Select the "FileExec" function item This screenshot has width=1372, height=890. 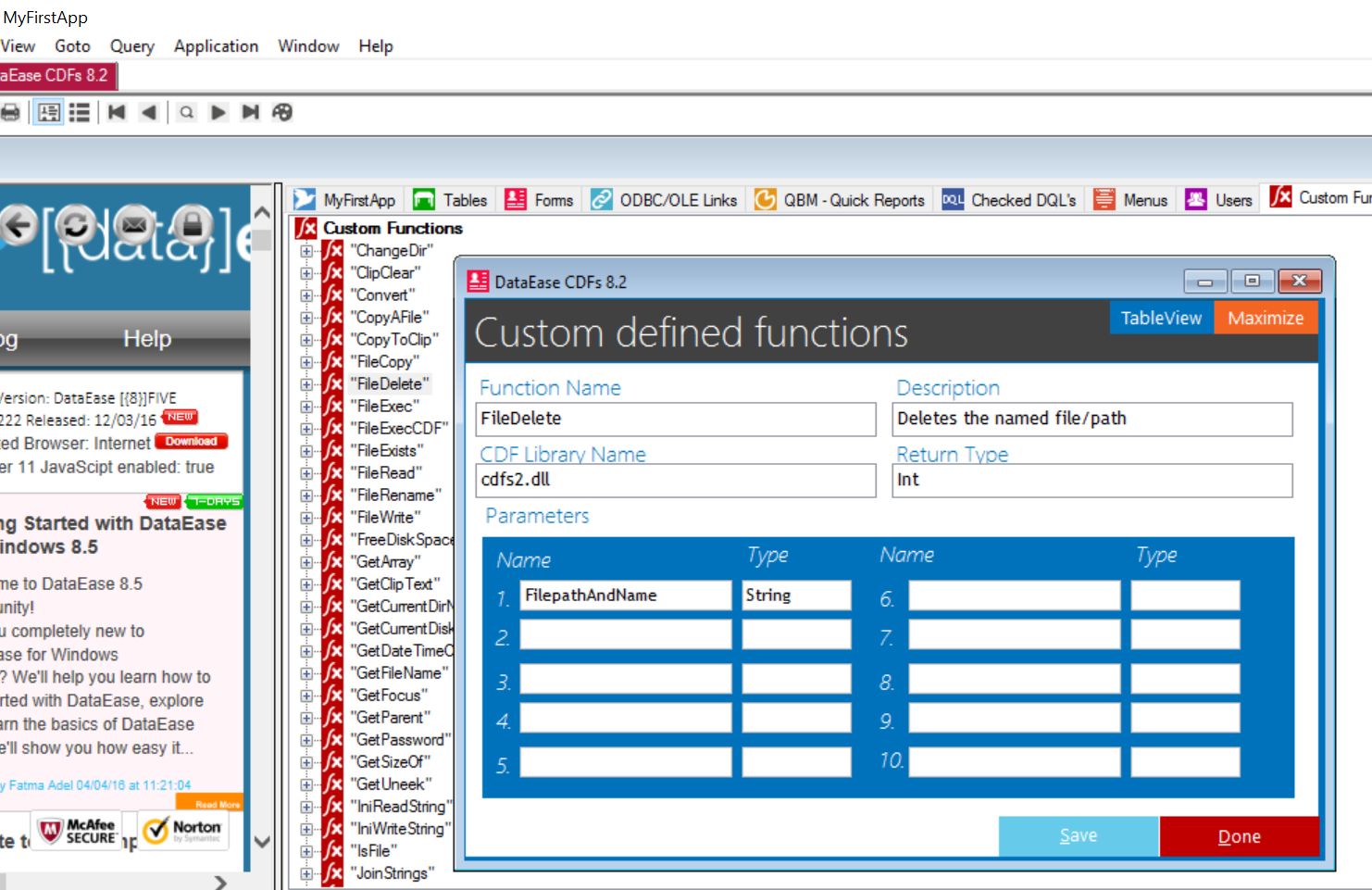click(385, 407)
